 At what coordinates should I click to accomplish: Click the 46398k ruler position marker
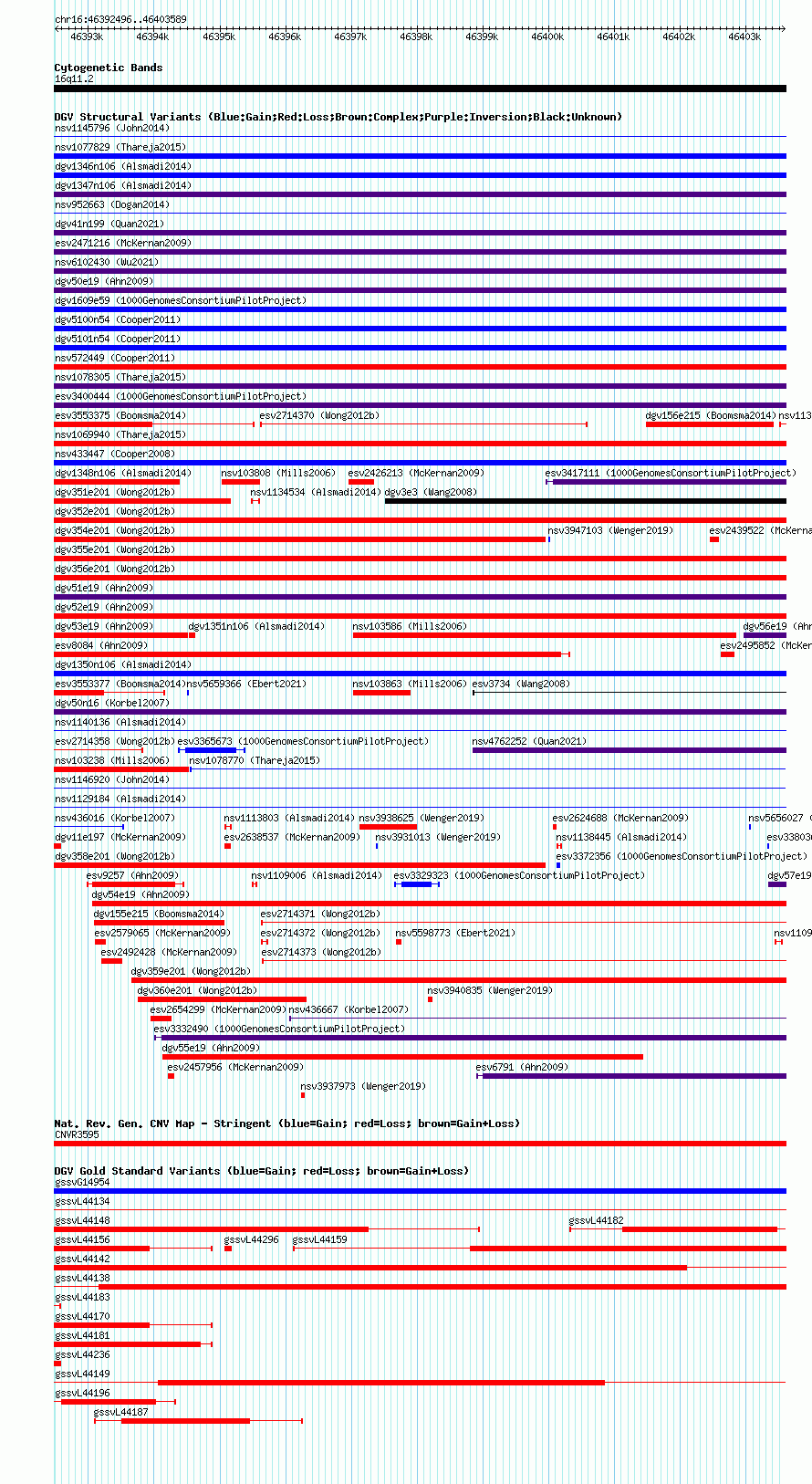416,37
